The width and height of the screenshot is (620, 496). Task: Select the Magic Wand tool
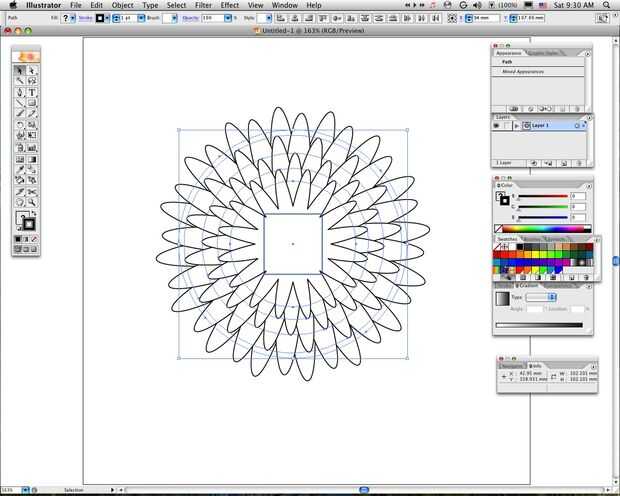pyautogui.click(x=20, y=81)
